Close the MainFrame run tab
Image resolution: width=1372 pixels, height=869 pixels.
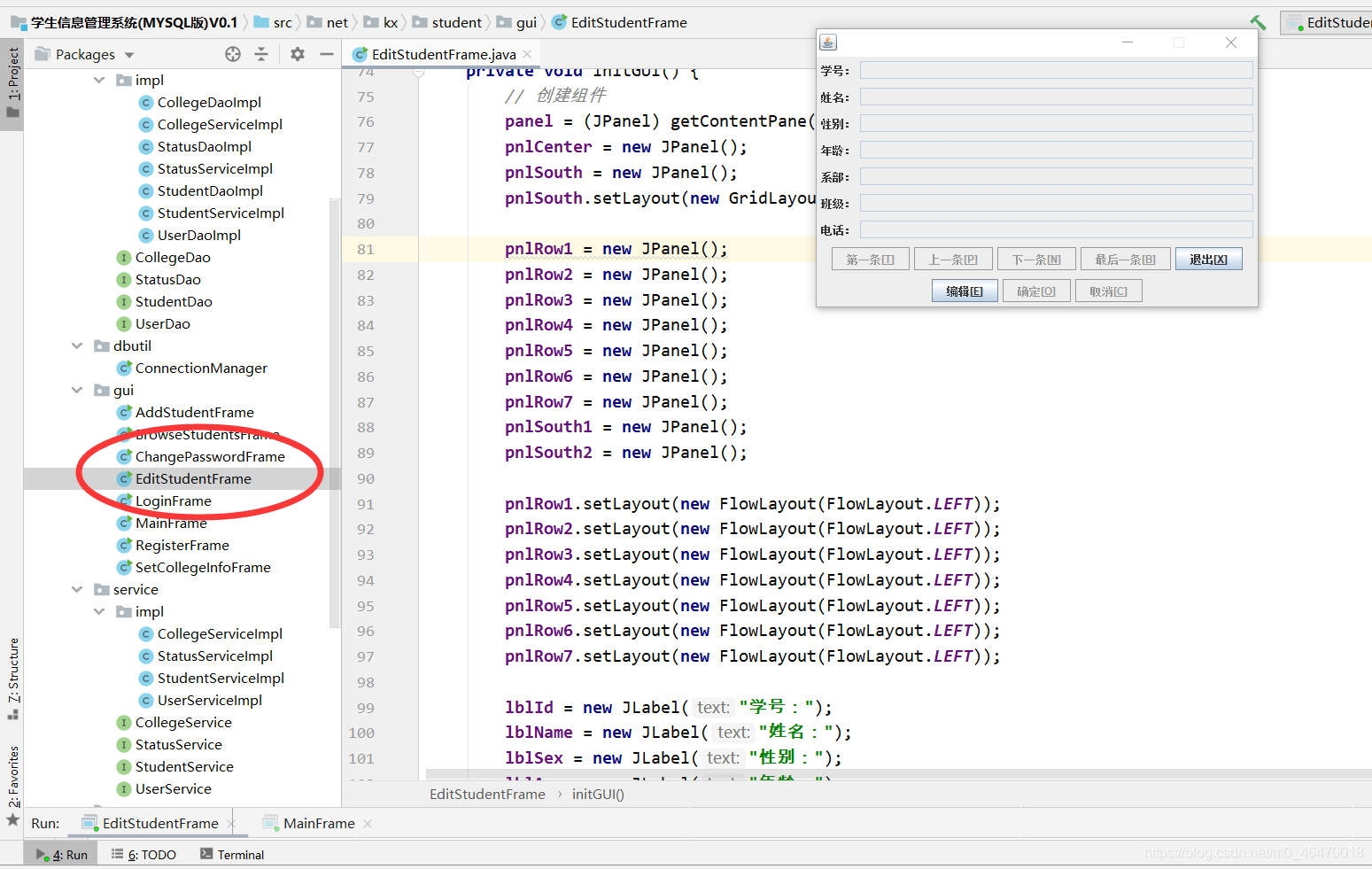[368, 823]
